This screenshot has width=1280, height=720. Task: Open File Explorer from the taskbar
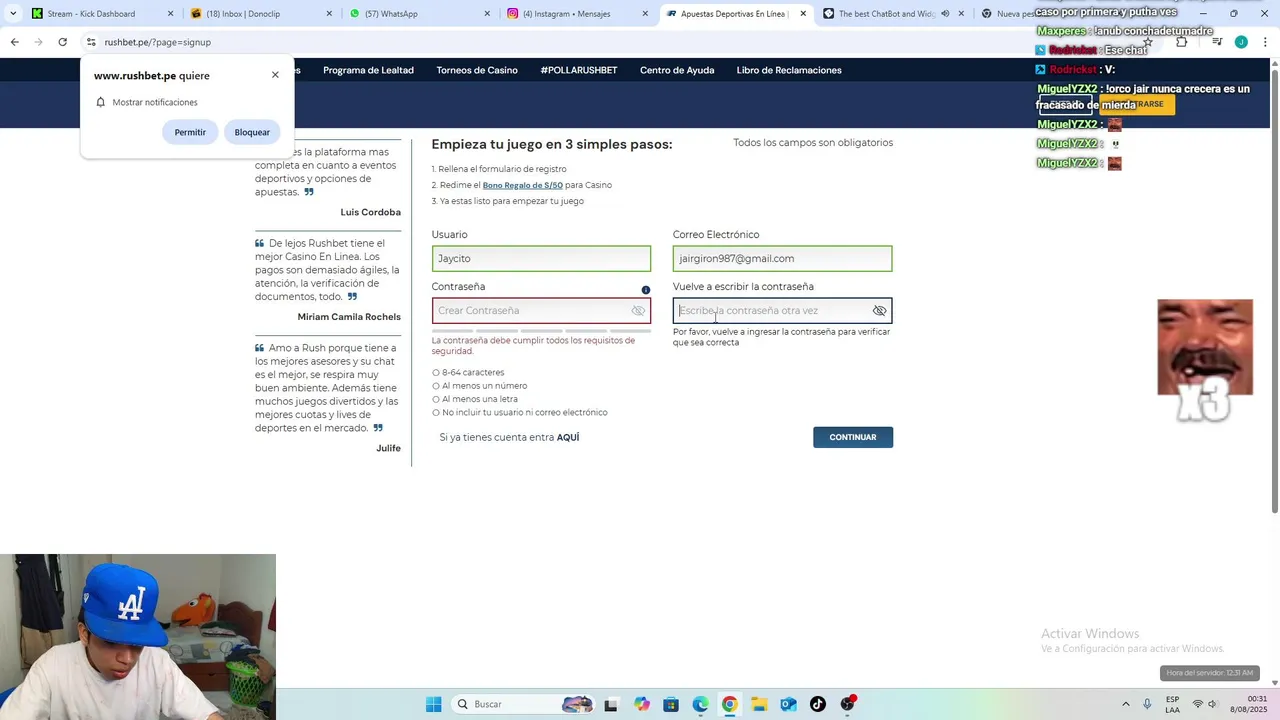click(x=759, y=704)
